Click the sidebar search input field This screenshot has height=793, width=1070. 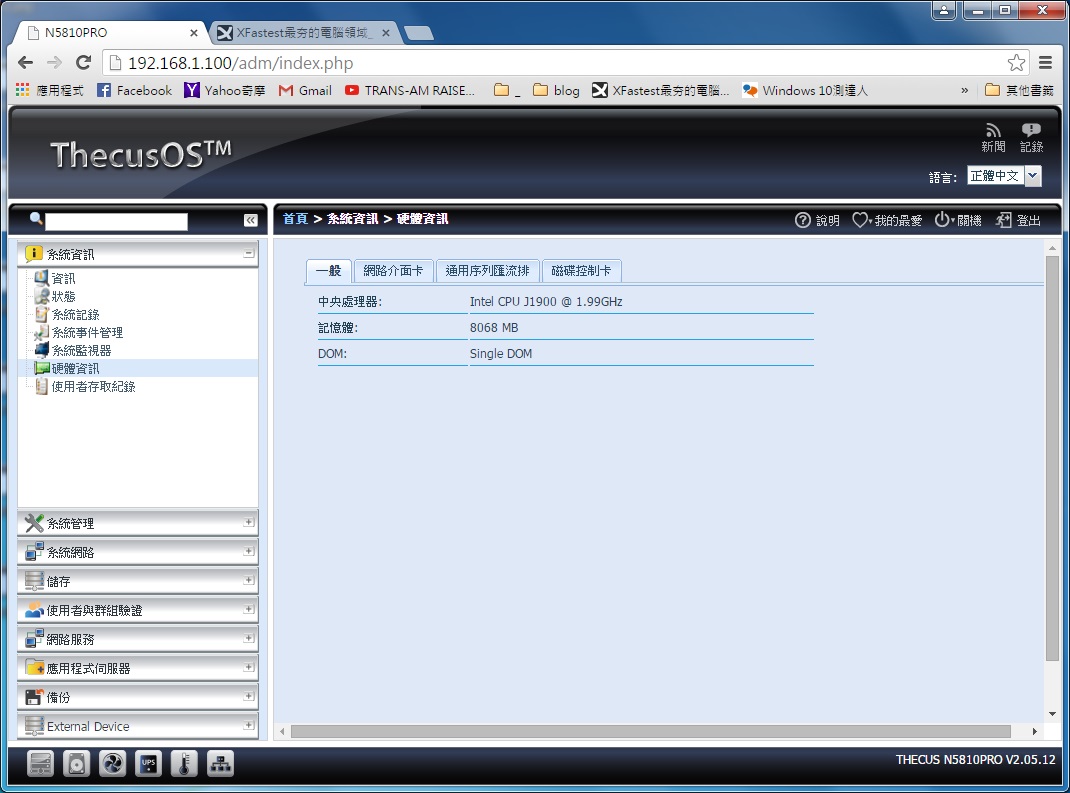(116, 221)
